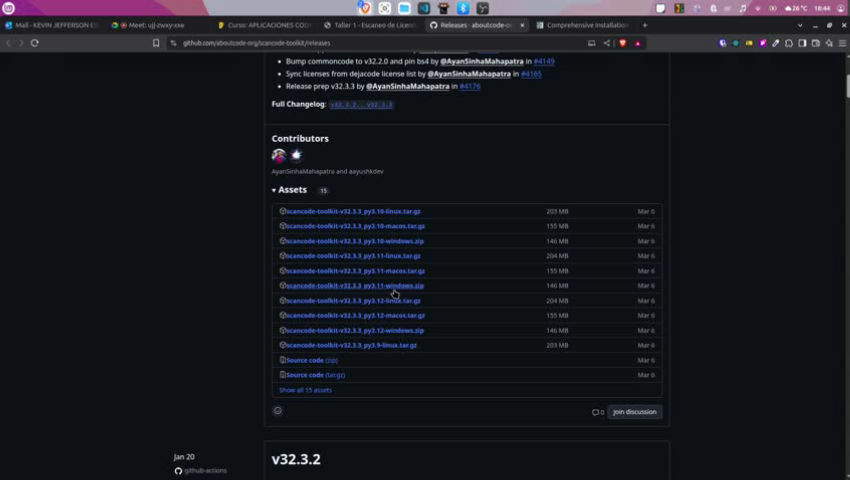
Task: Download py3.10-macos.tar.gz asset
Action: 355,226
